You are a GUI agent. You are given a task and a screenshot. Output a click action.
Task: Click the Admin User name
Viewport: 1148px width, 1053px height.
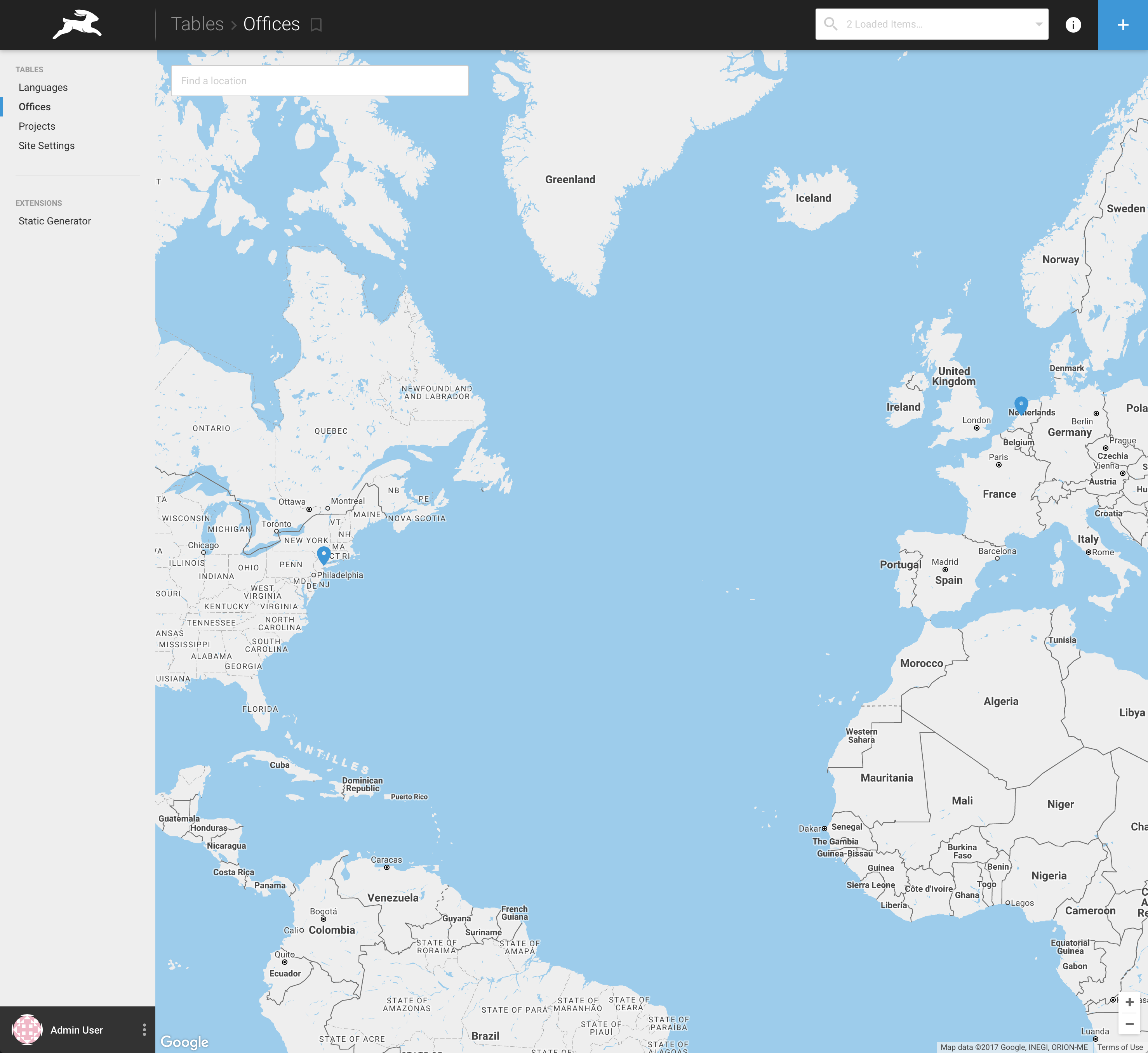(77, 1030)
